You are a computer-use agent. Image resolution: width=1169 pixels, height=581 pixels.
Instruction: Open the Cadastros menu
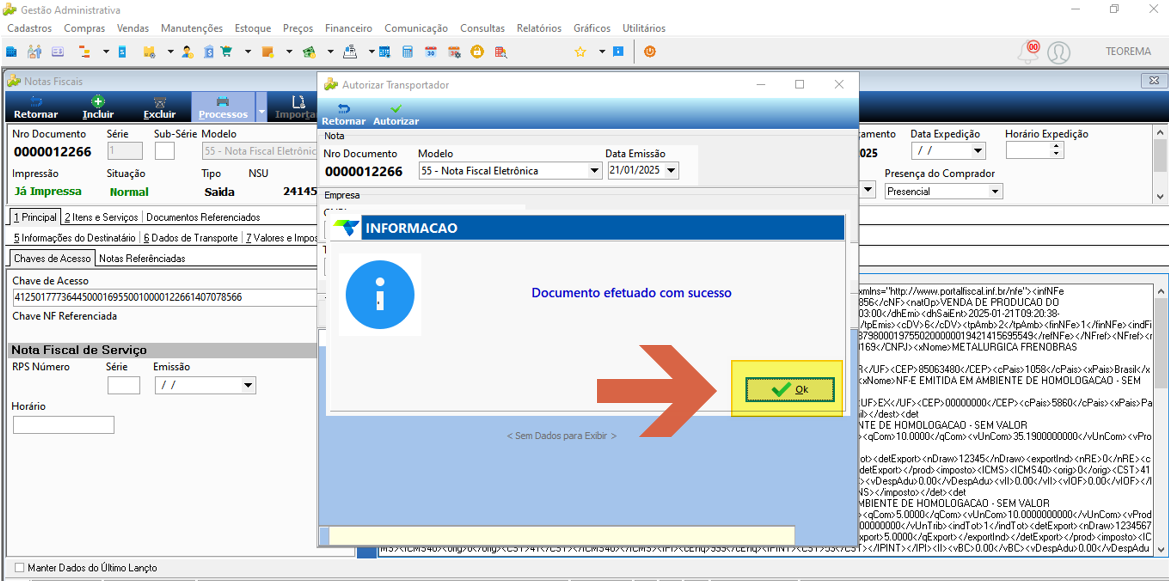point(29,28)
